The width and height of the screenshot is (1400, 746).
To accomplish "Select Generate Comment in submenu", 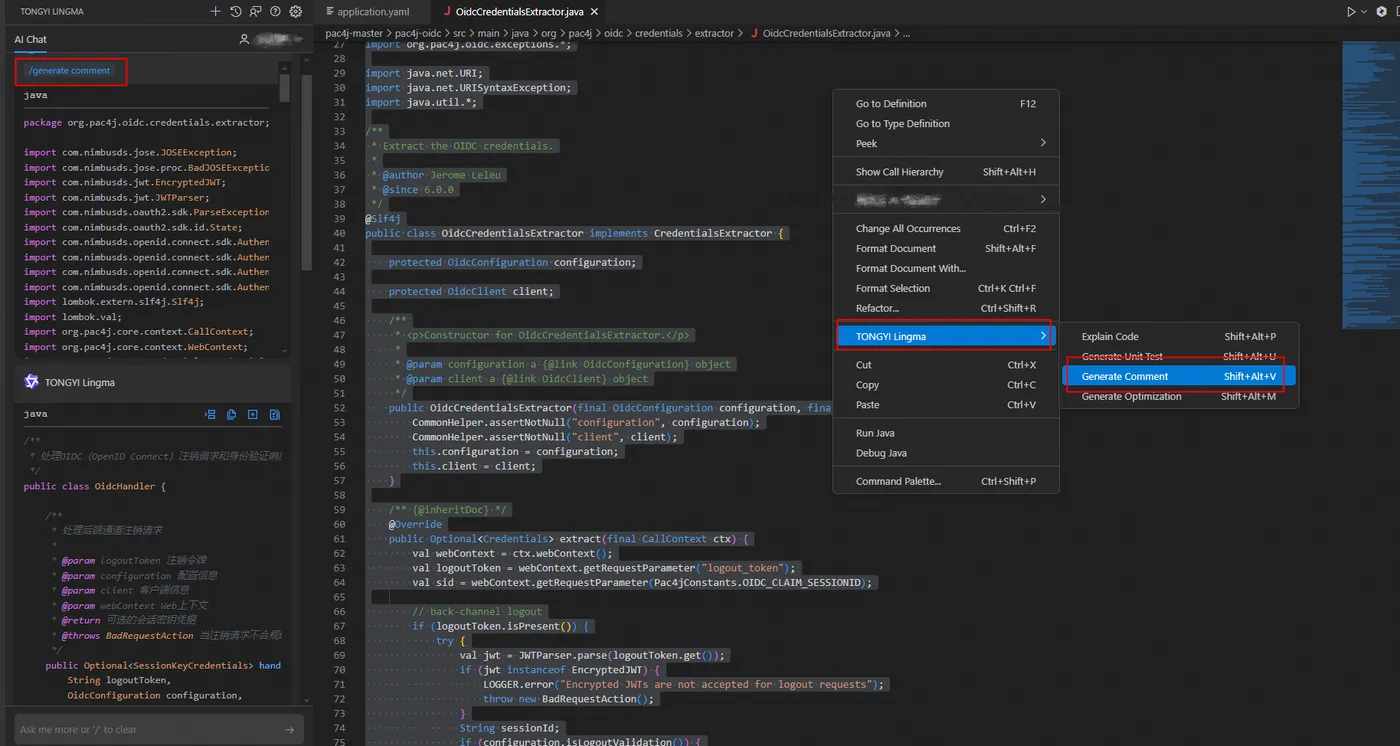I will (x=1179, y=377).
